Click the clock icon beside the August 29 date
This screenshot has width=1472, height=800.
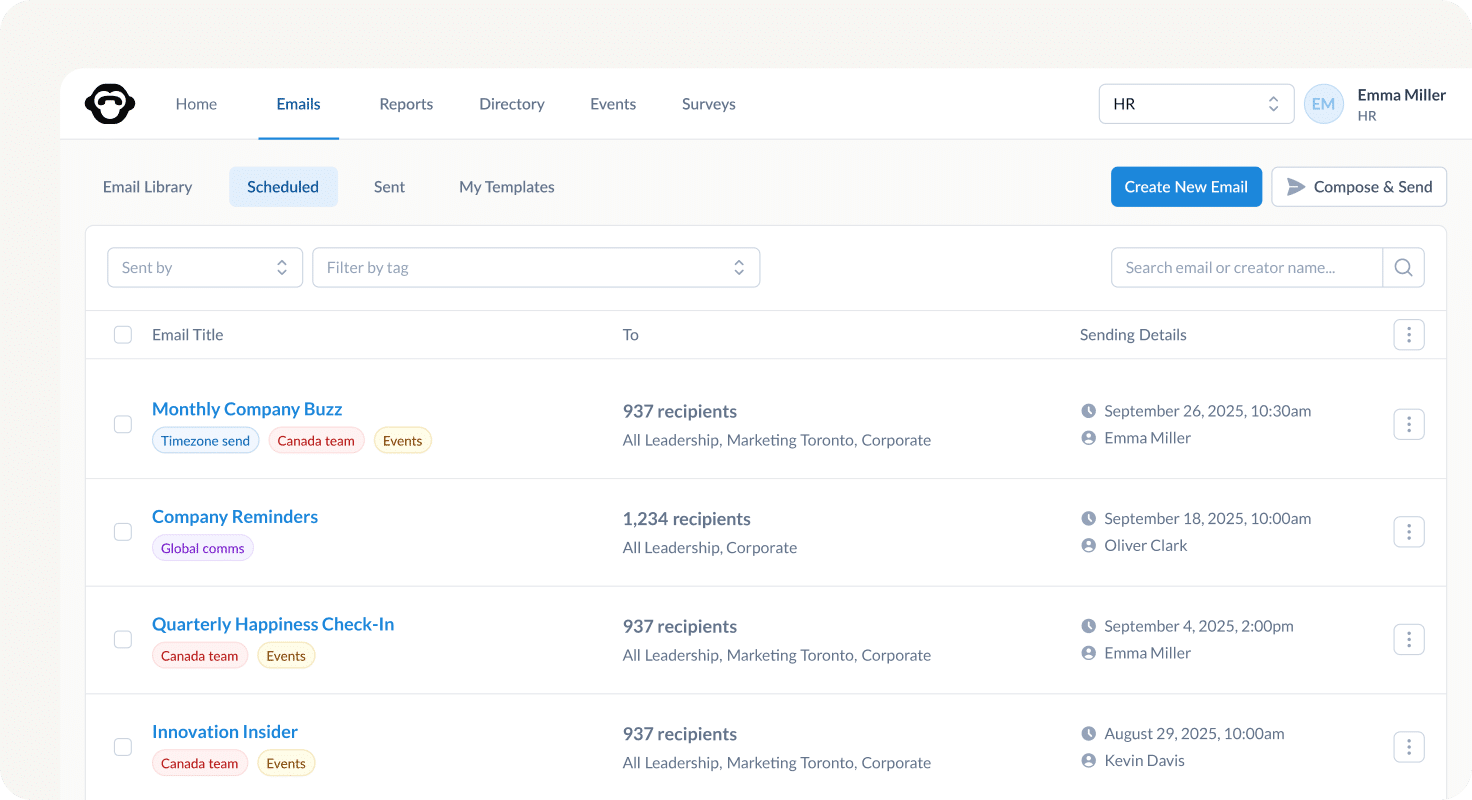[x=1089, y=733]
